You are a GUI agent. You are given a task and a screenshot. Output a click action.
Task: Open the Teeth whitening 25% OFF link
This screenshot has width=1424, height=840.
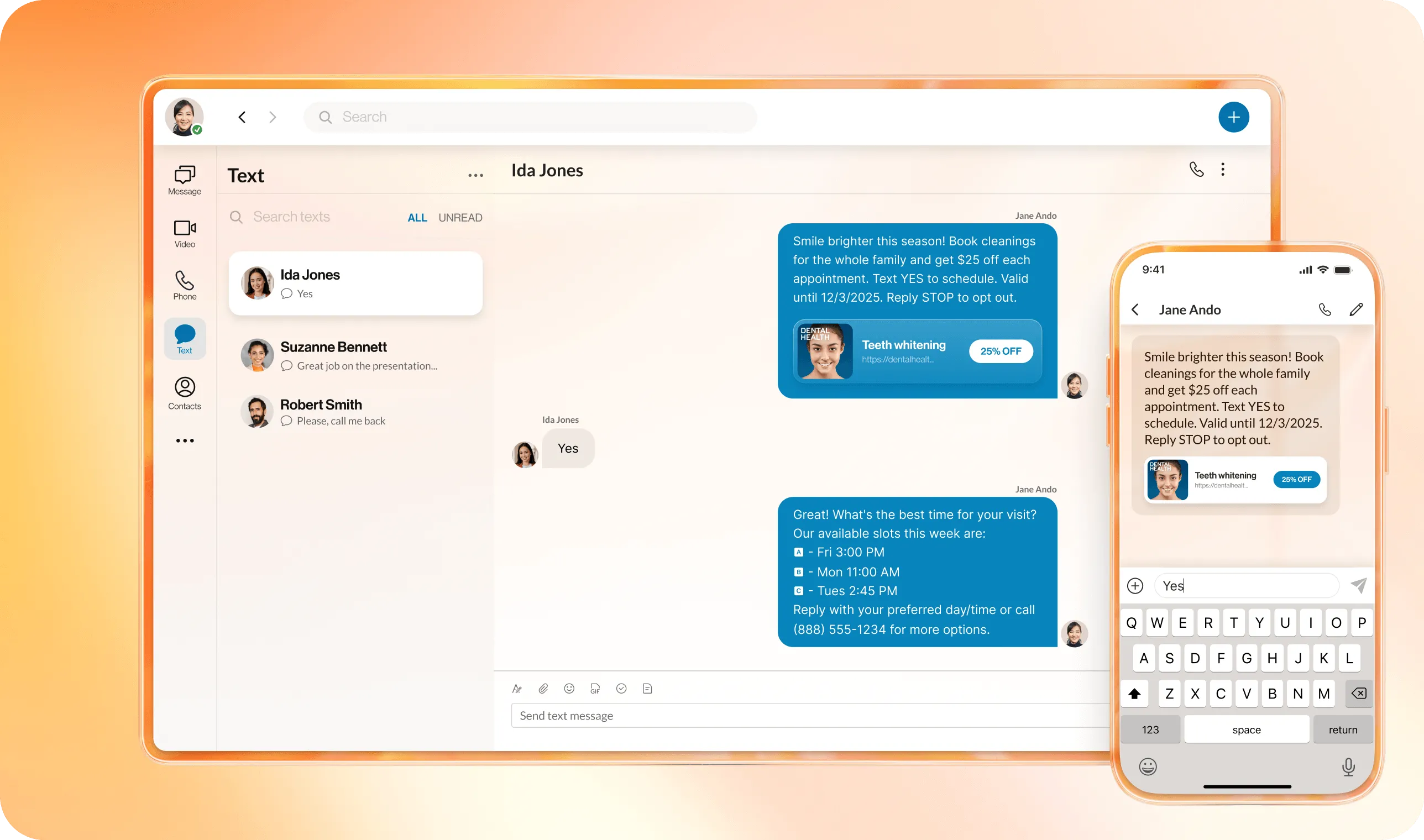pyautogui.click(x=916, y=351)
